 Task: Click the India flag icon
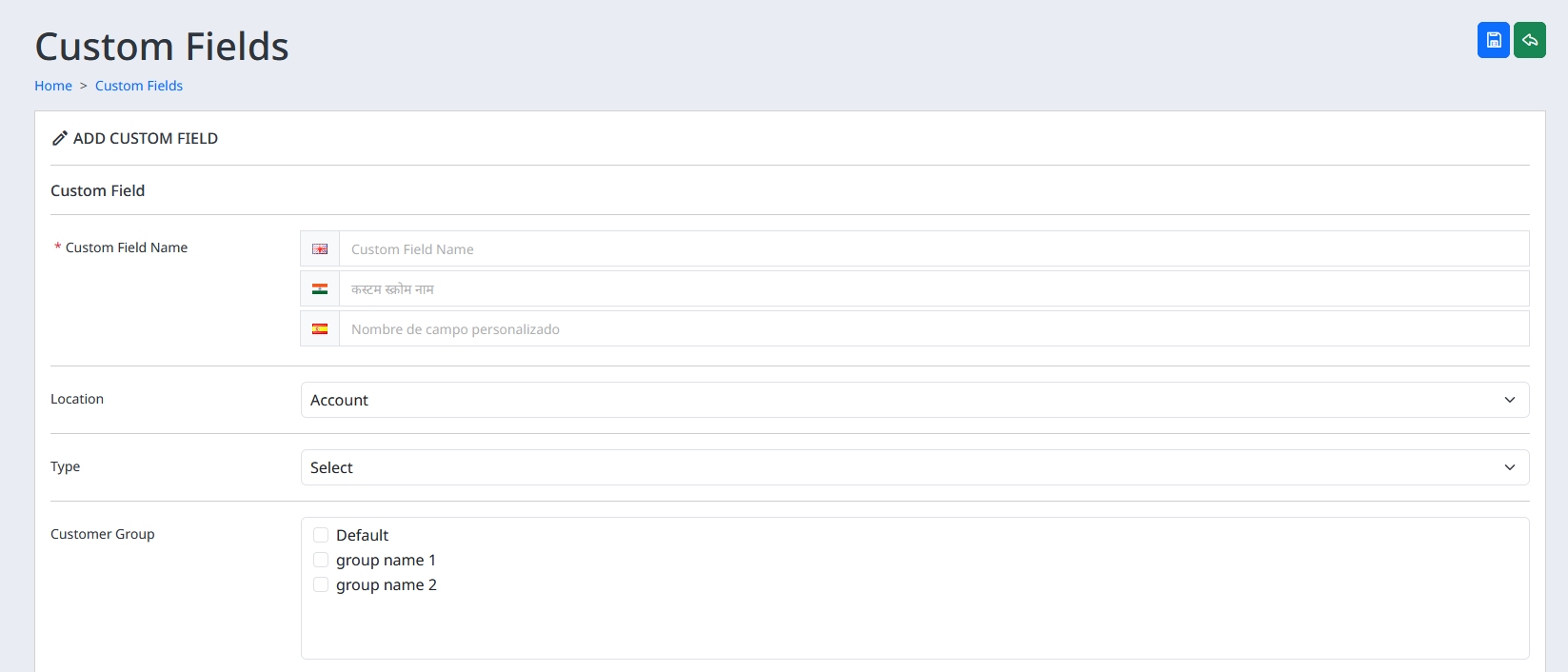(x=320, y=289)
